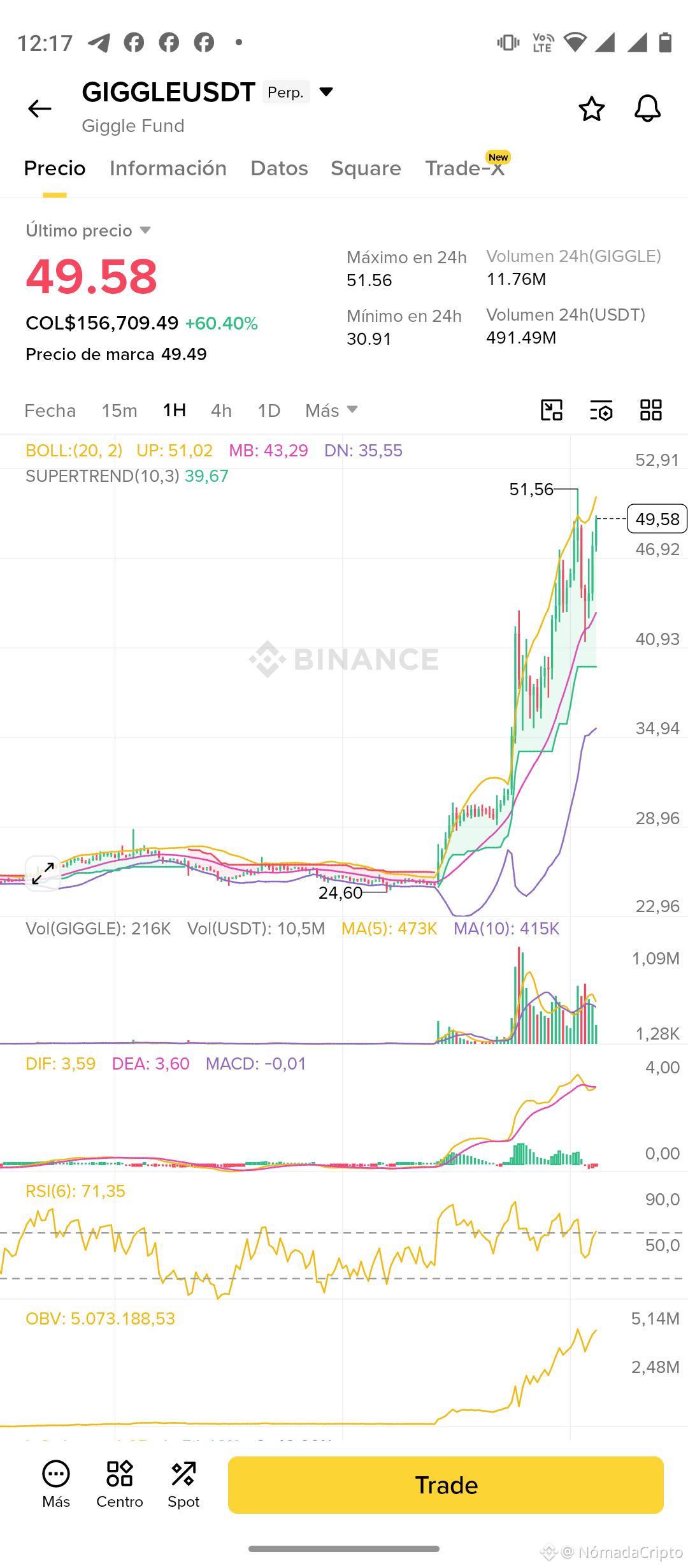Tap the DIF: 3,59 MACD label

click(61, 1064)
